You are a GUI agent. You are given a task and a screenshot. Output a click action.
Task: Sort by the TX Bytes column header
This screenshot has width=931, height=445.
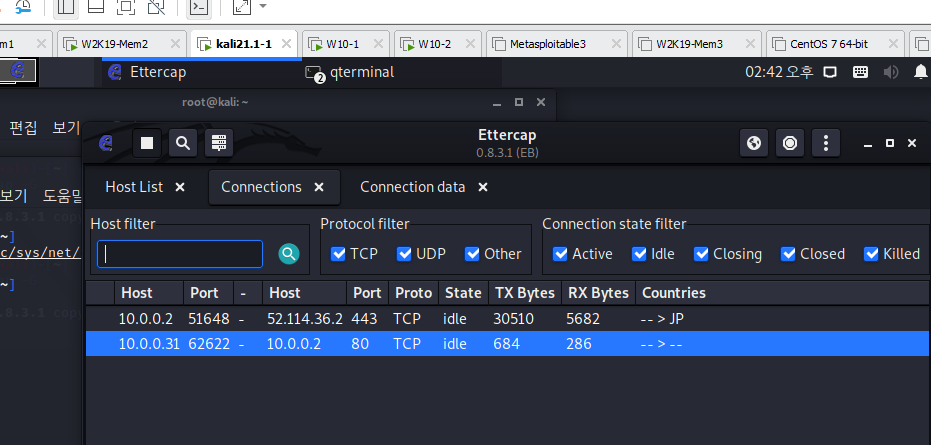(x=524, y=293)
